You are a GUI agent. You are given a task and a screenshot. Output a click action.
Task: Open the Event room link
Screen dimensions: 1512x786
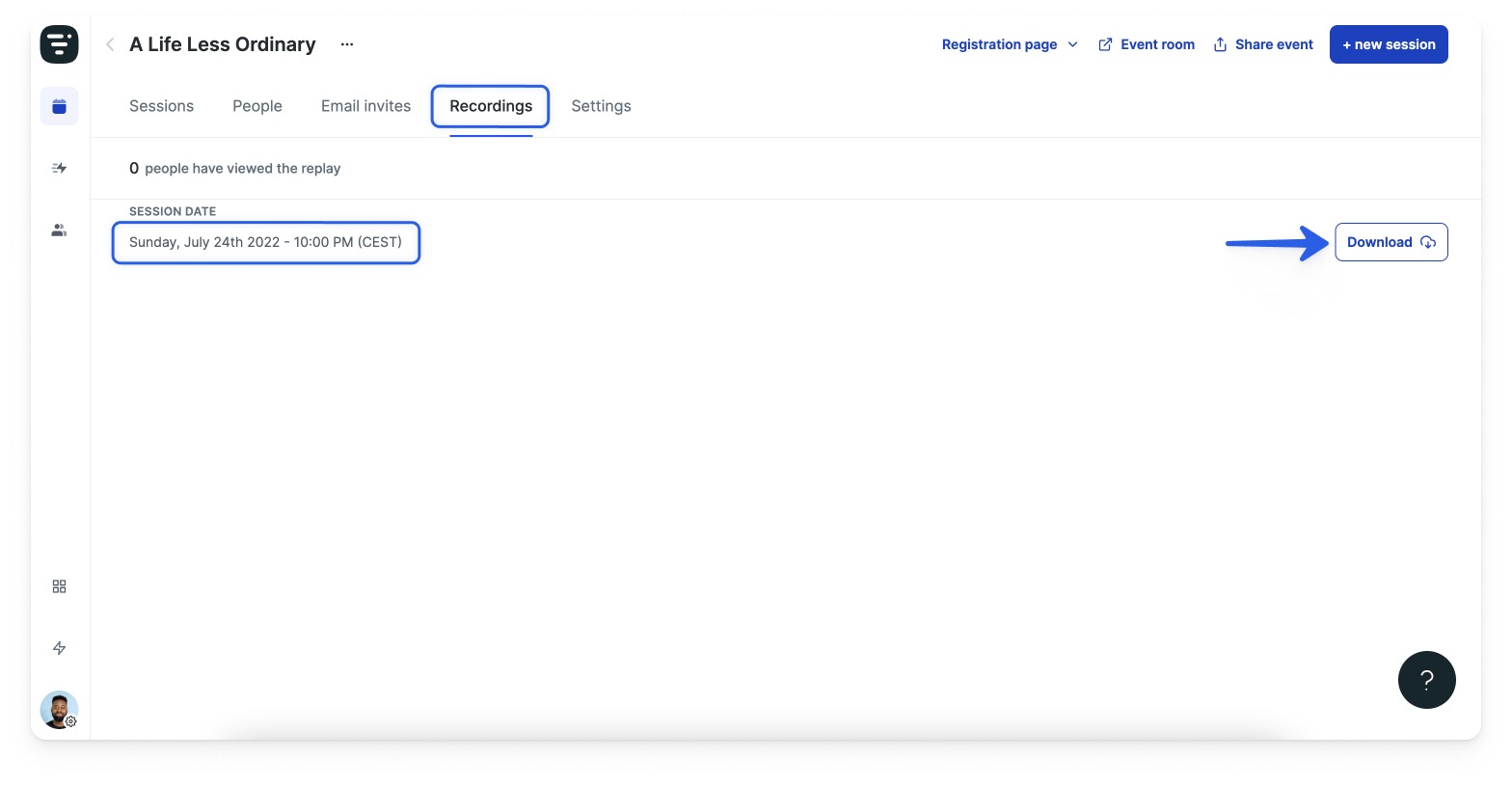[x=1147, y=44]
